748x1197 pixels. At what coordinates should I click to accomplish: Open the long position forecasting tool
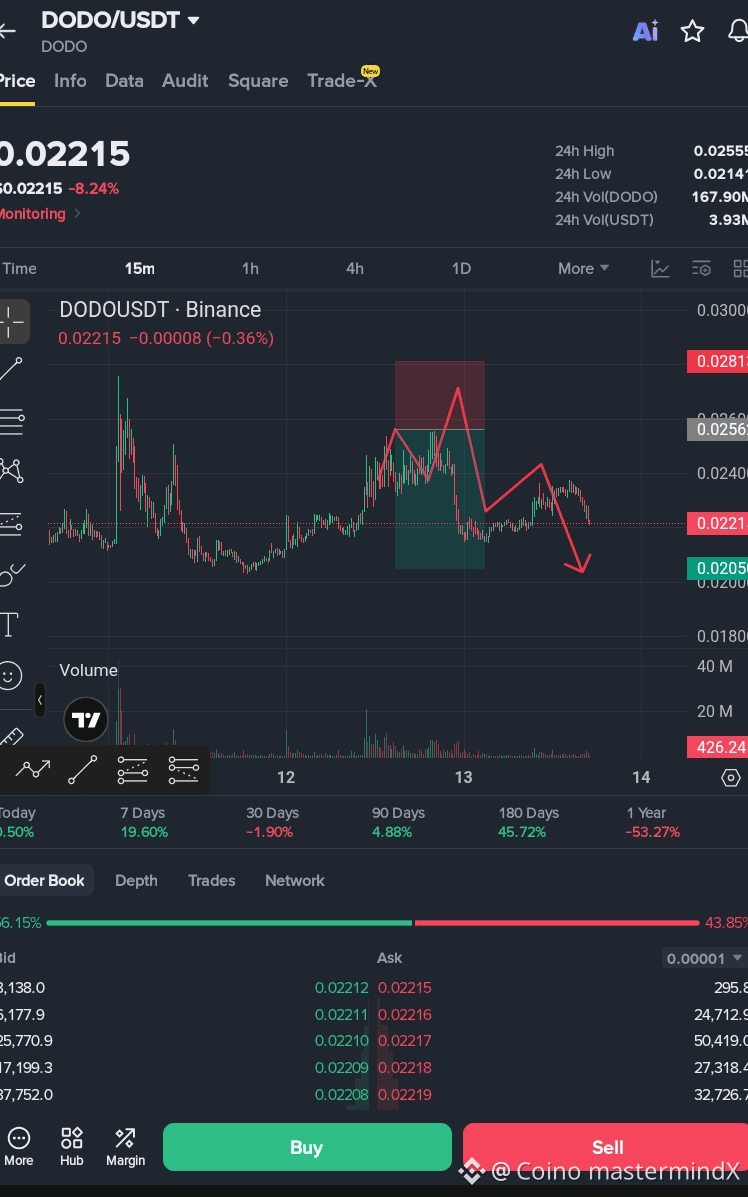point(11,523)
